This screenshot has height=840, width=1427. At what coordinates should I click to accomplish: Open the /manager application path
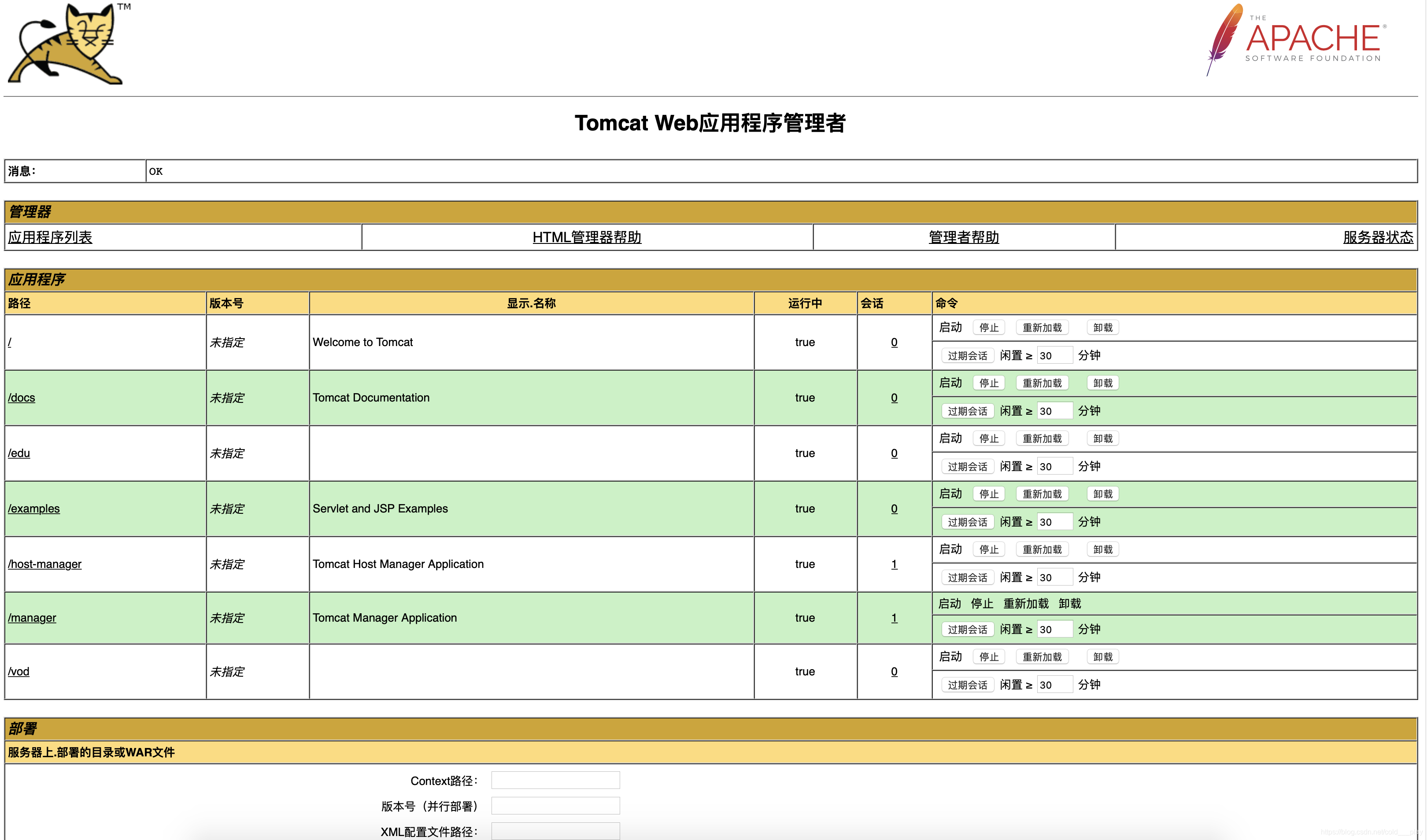click(x=32, y=618)
